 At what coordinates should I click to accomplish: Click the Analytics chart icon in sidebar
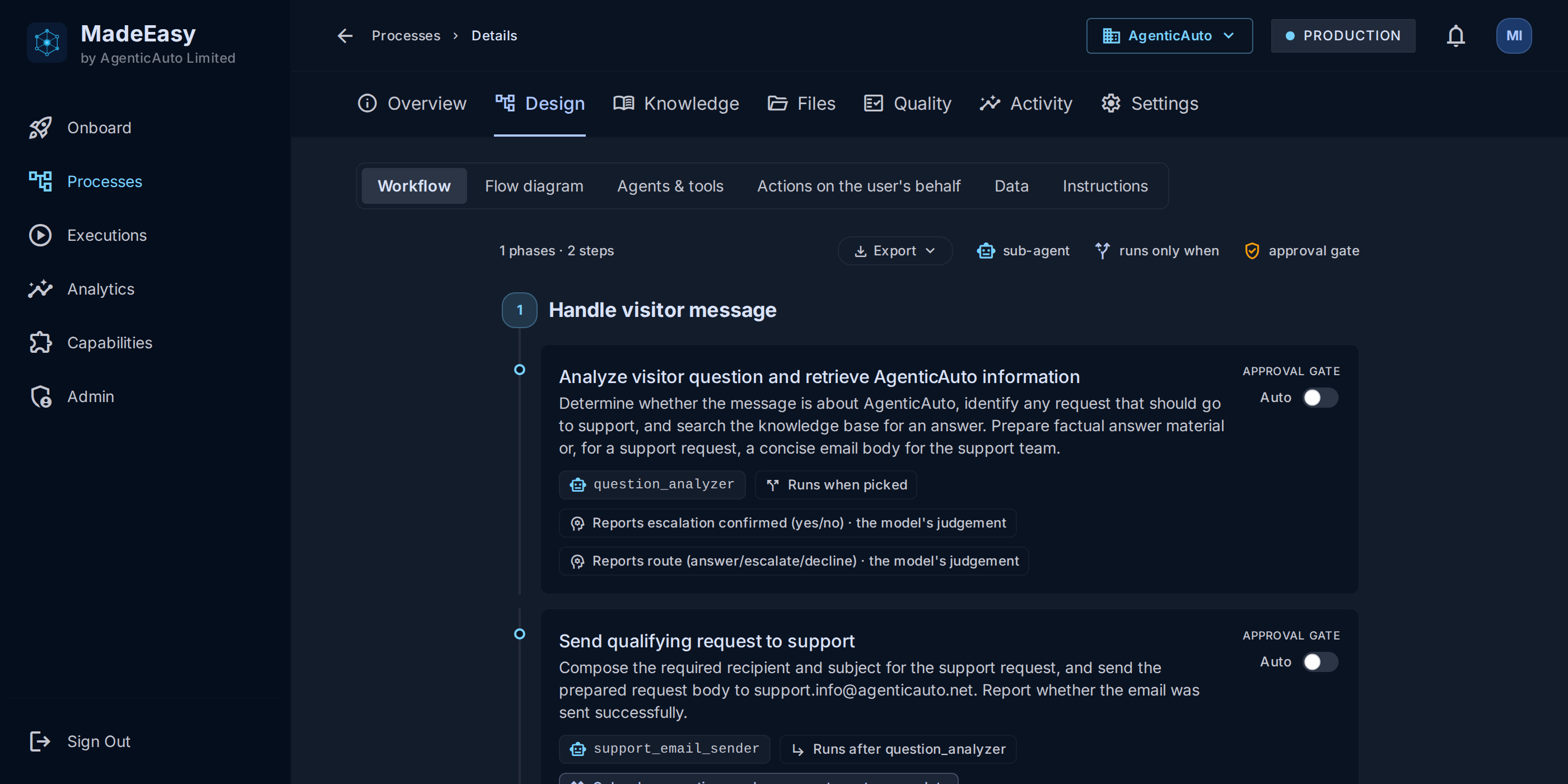coord(40,289)
